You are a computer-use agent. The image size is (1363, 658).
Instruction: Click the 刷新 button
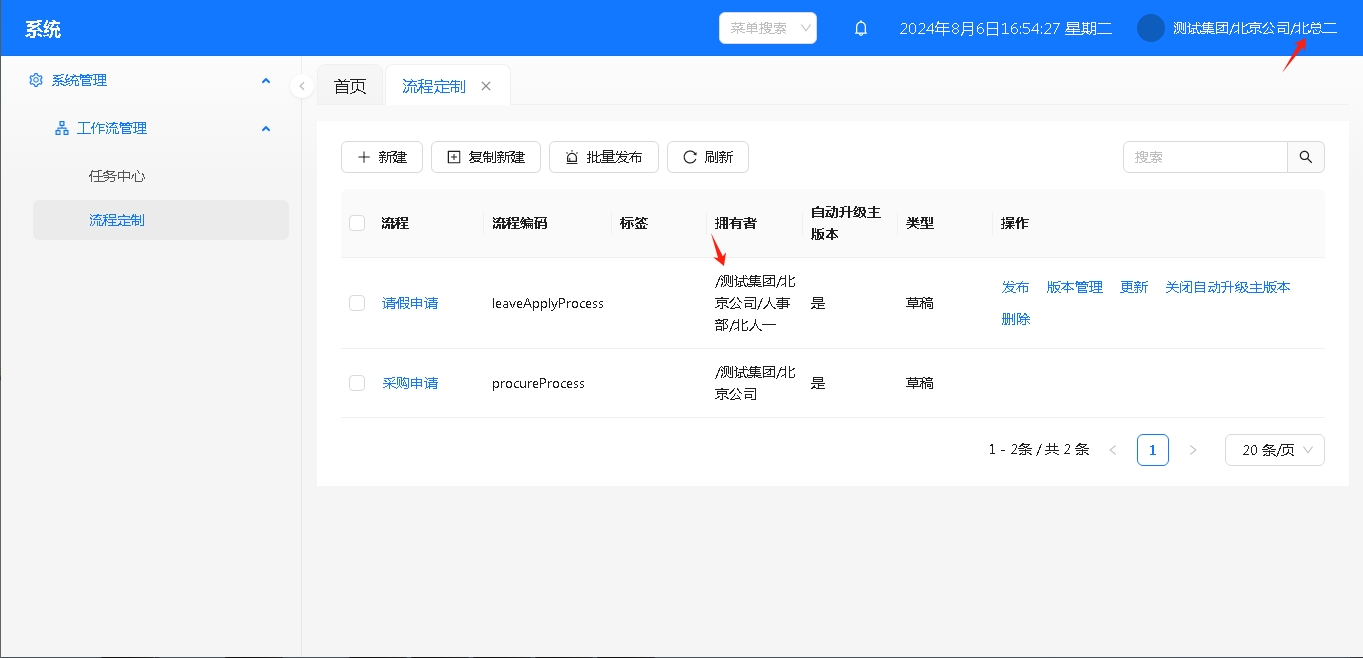pyautogui.click(x=708, y=157)
